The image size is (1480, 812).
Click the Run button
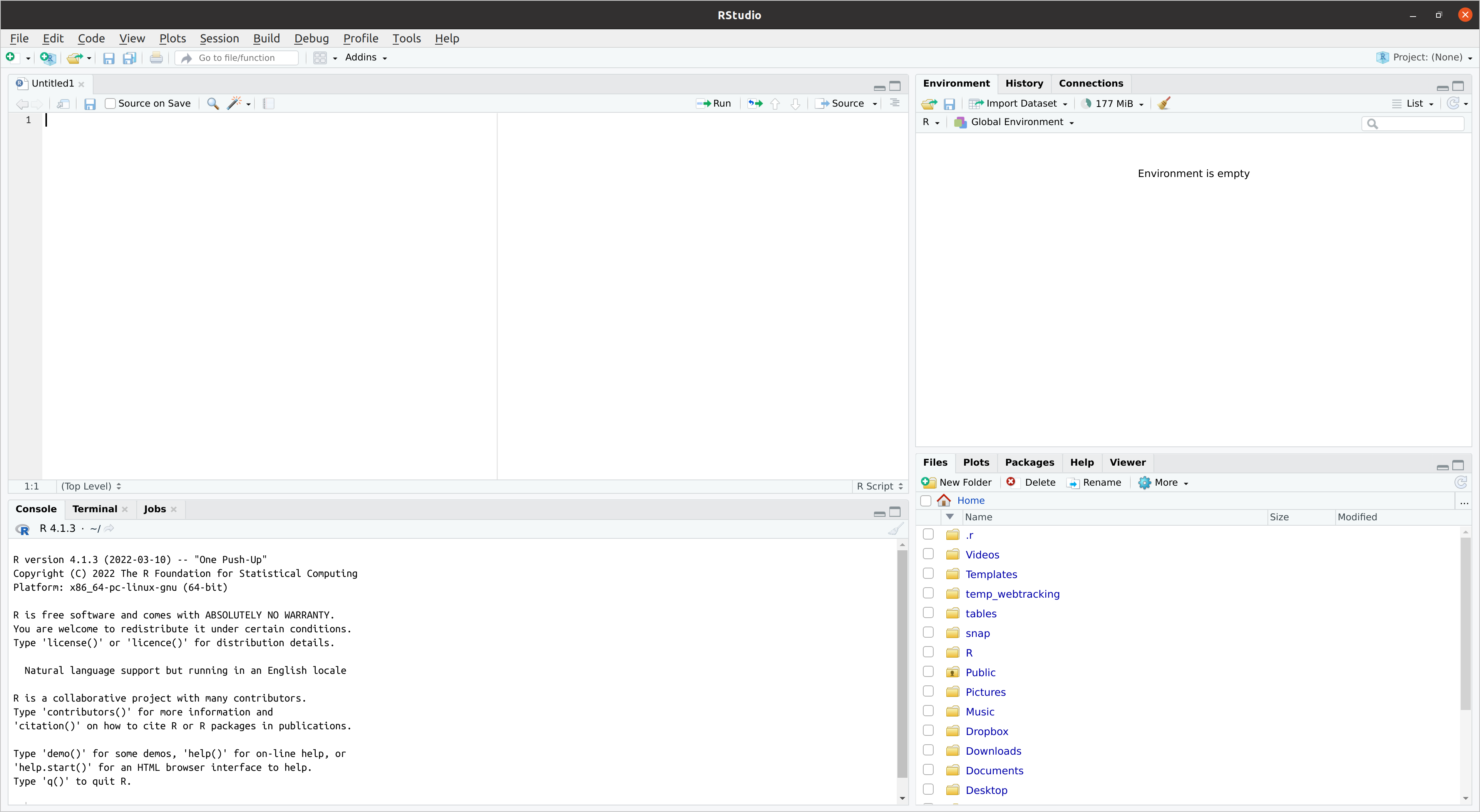pyautogui.click(x=713, y=104)
